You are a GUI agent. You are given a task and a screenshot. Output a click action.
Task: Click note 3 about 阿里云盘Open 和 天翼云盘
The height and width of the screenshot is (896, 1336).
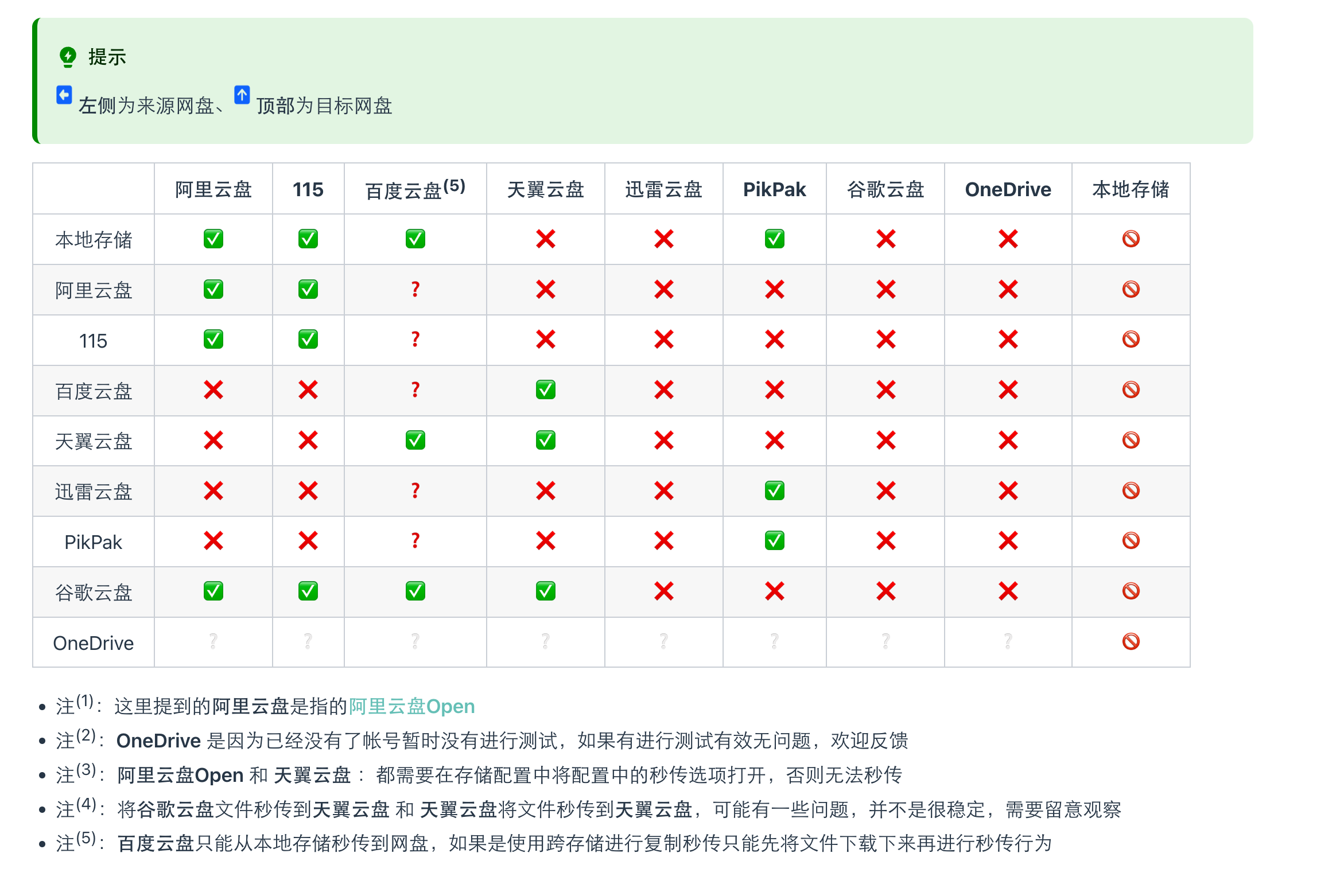pos(479,774)
